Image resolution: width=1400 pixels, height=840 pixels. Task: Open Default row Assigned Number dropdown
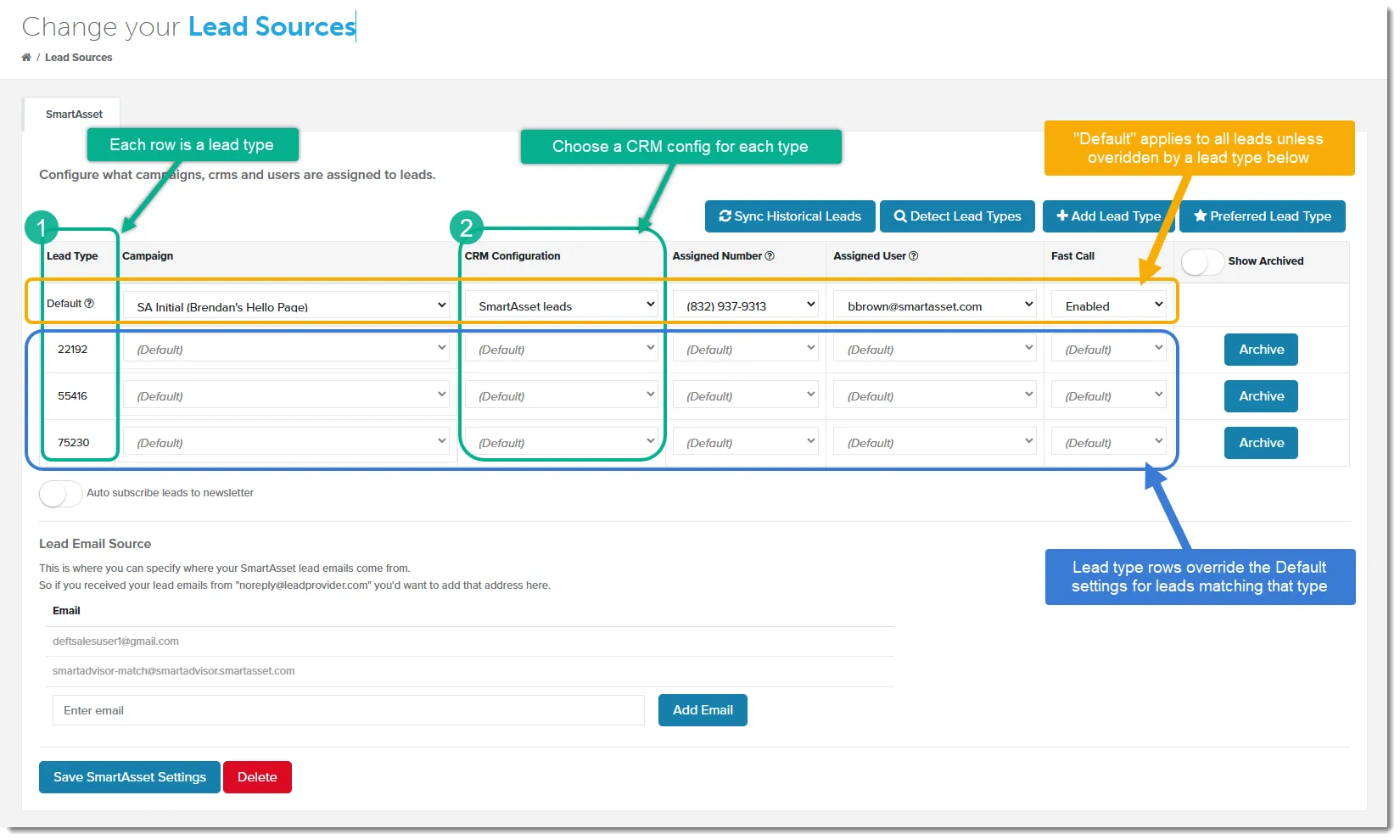(746, 305)
